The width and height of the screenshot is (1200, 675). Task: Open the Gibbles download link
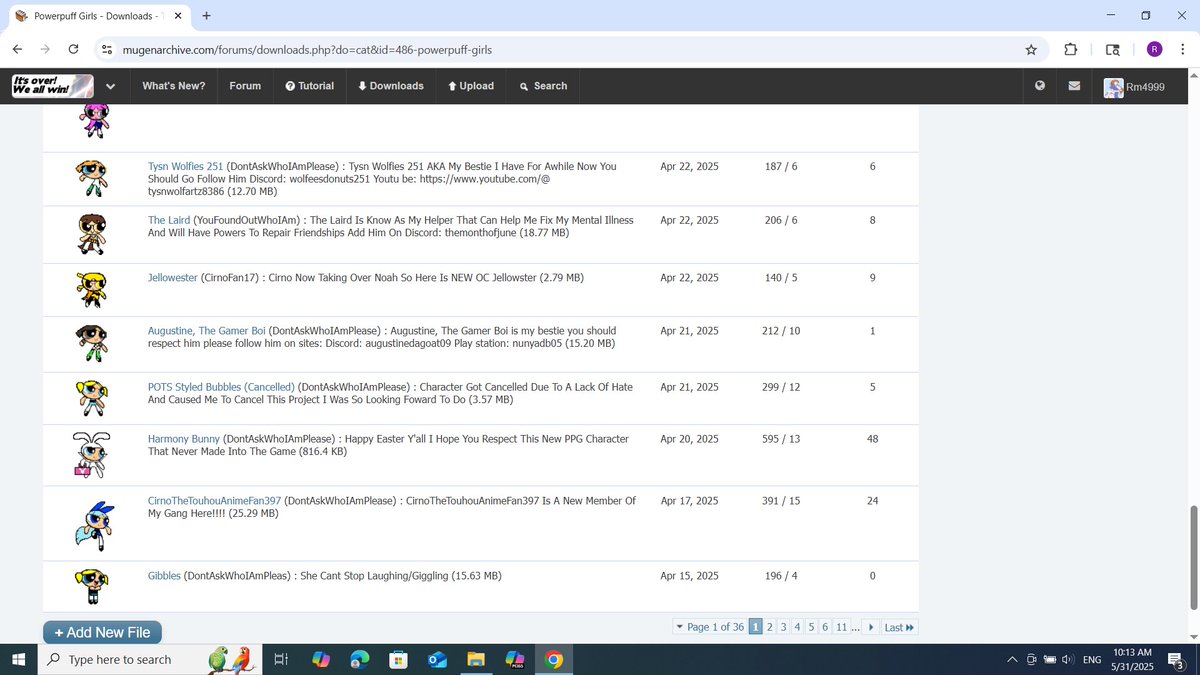[x=164, y=576]
